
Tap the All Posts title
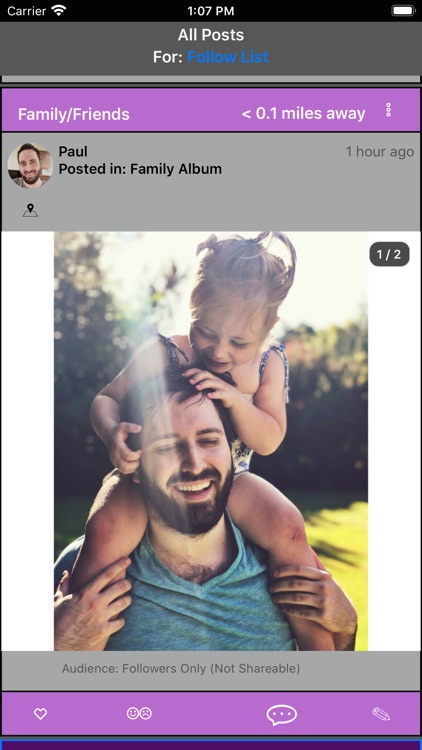click(x=211, y=35)
